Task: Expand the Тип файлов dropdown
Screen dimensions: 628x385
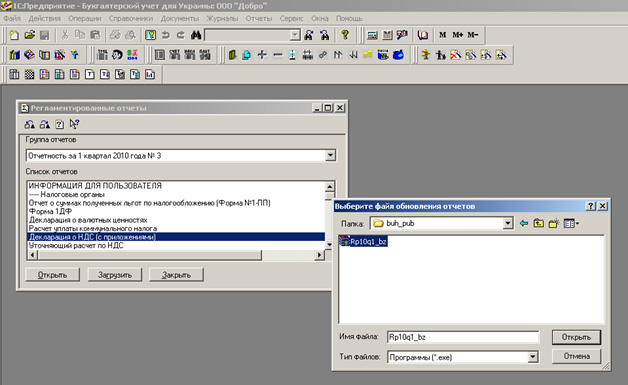Action: [x=533, y=357]
